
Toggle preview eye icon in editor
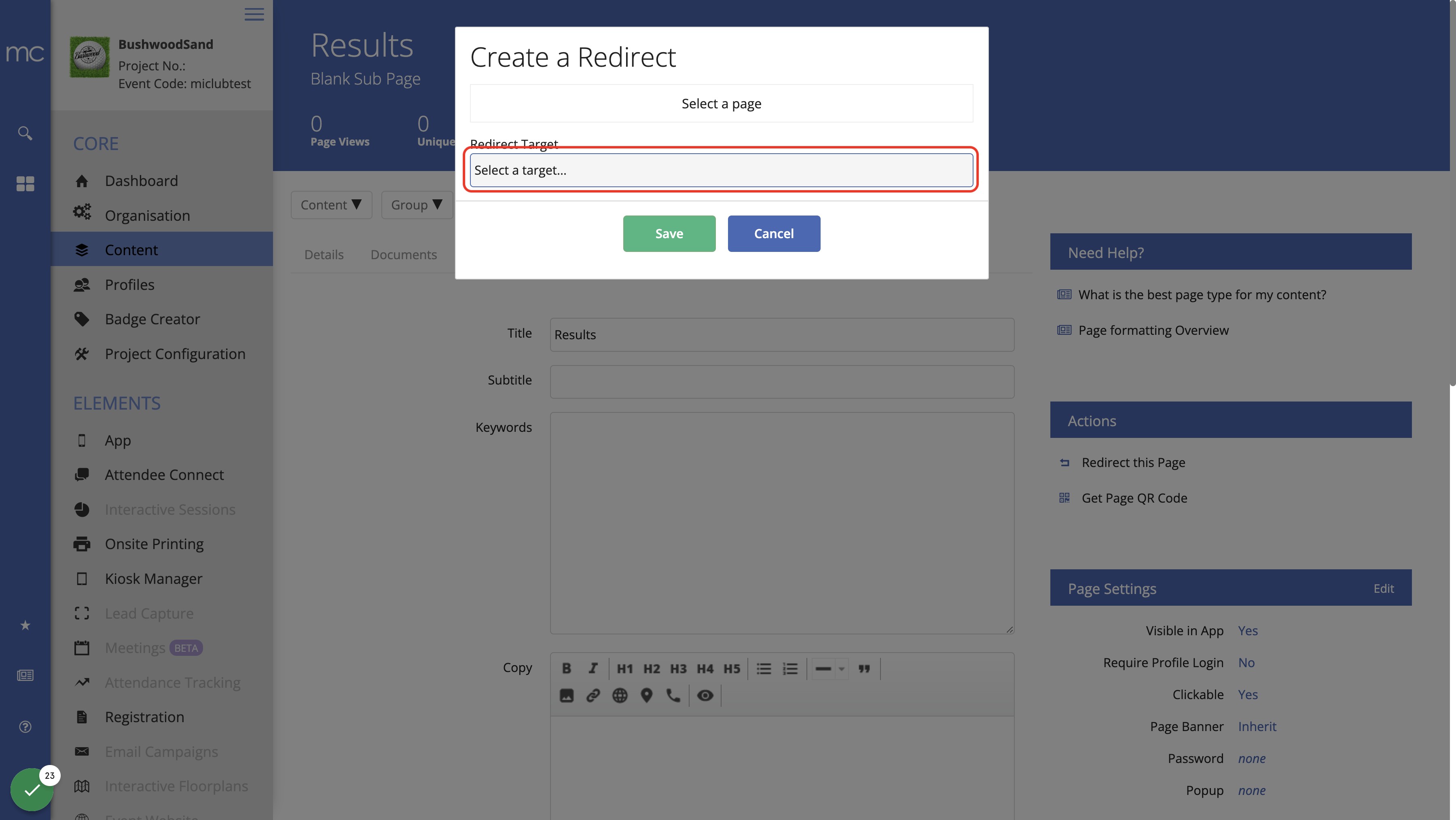[x=705, y=696]
